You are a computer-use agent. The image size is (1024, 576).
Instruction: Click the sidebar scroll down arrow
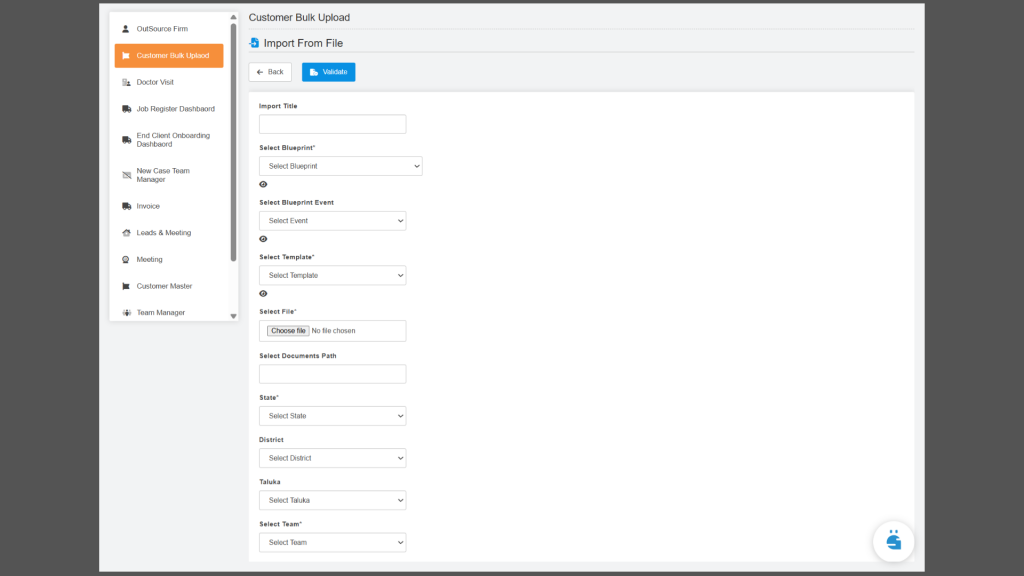click(234, 316)
